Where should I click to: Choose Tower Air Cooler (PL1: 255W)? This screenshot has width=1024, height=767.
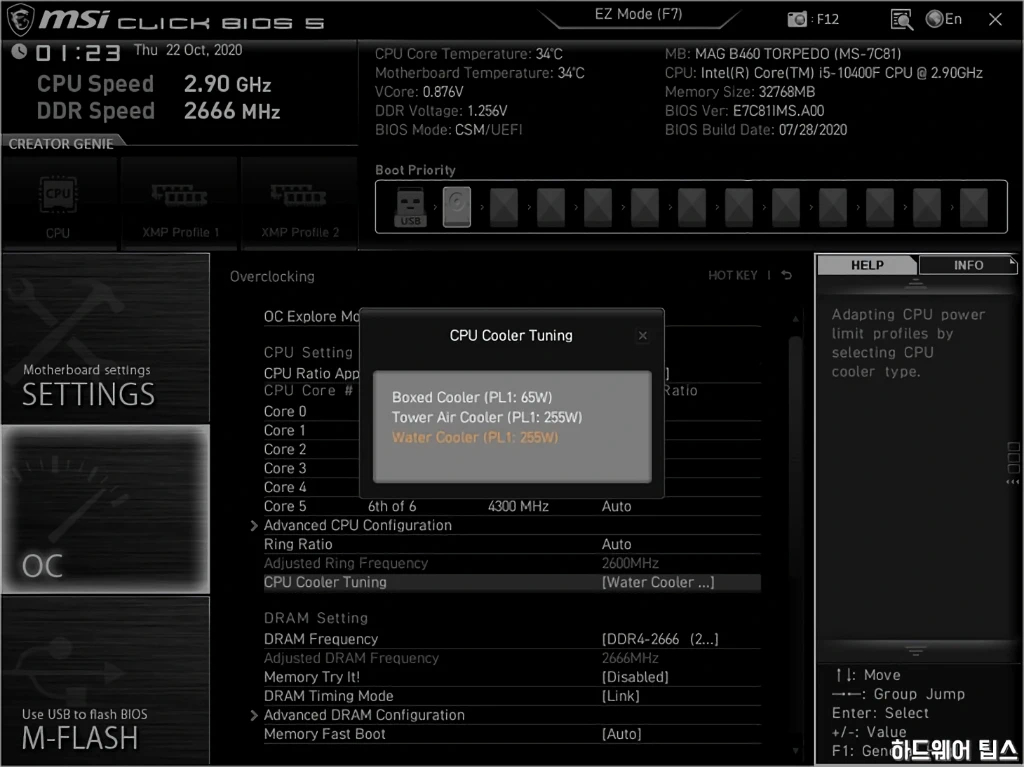(487, 417)
